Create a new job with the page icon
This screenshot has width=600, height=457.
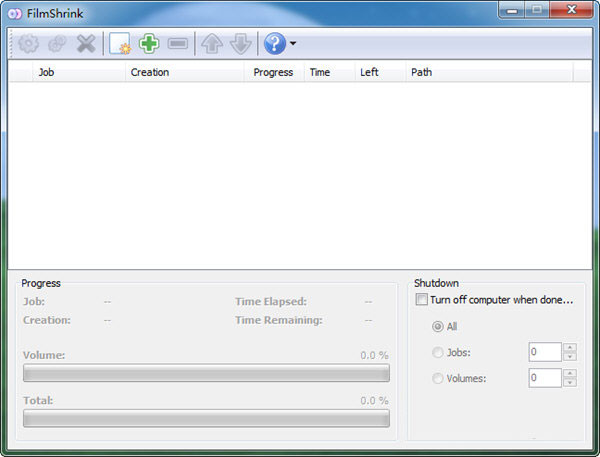coord(120,44)
